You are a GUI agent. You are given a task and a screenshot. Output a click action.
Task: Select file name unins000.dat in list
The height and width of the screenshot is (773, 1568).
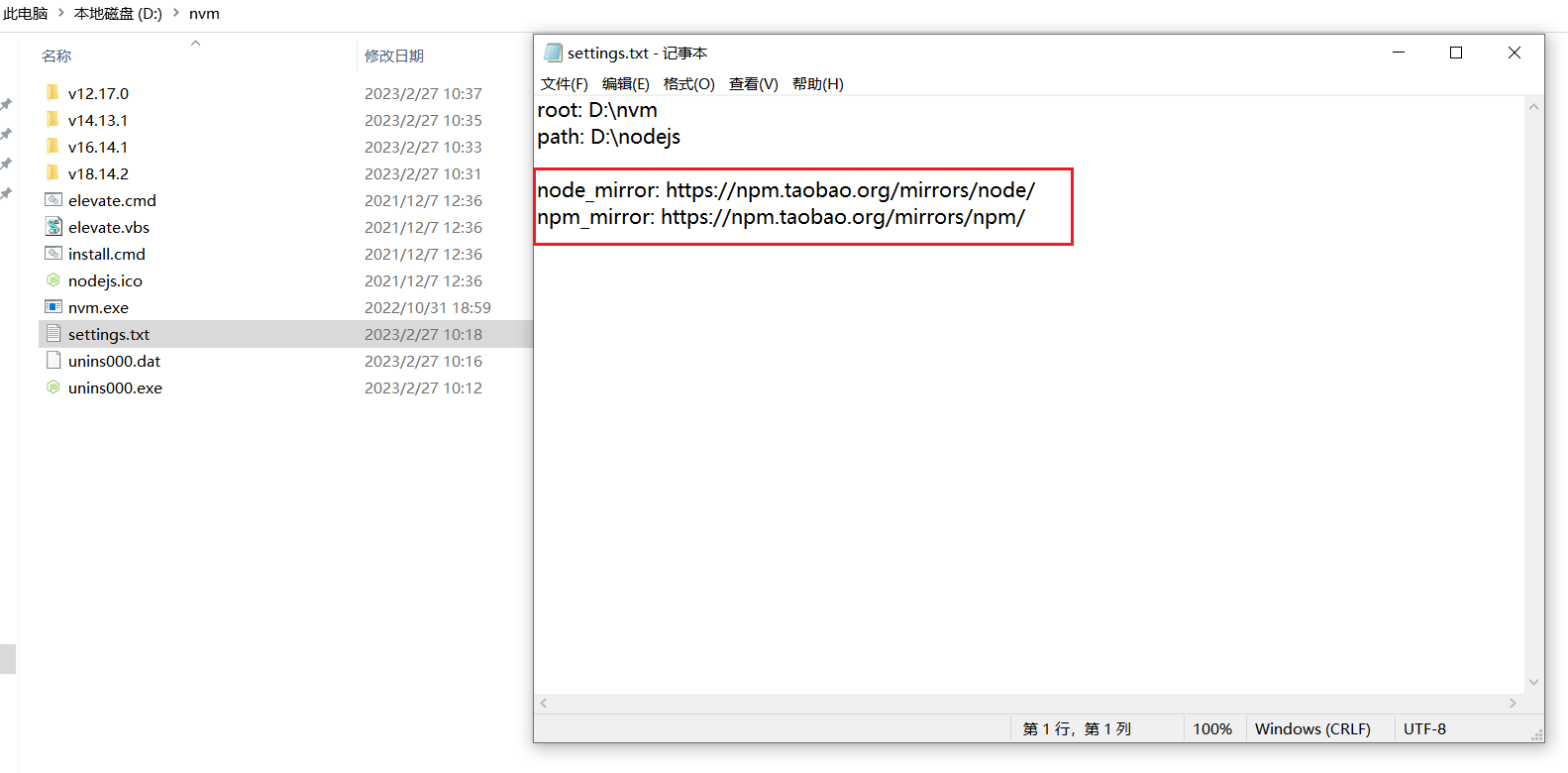(114, 361)
